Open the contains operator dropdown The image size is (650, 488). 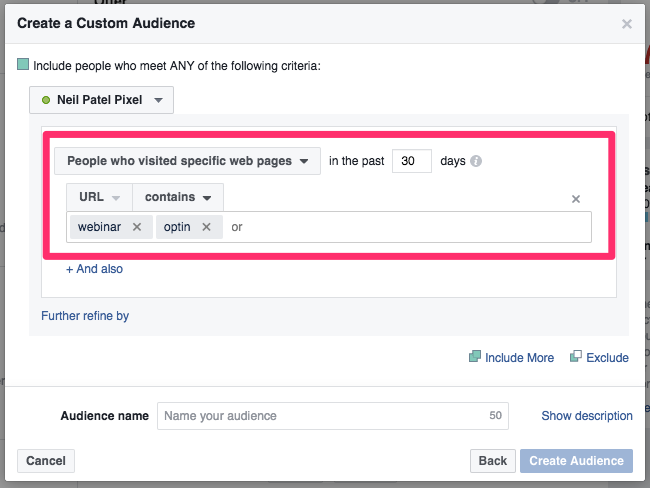point(177,197)
